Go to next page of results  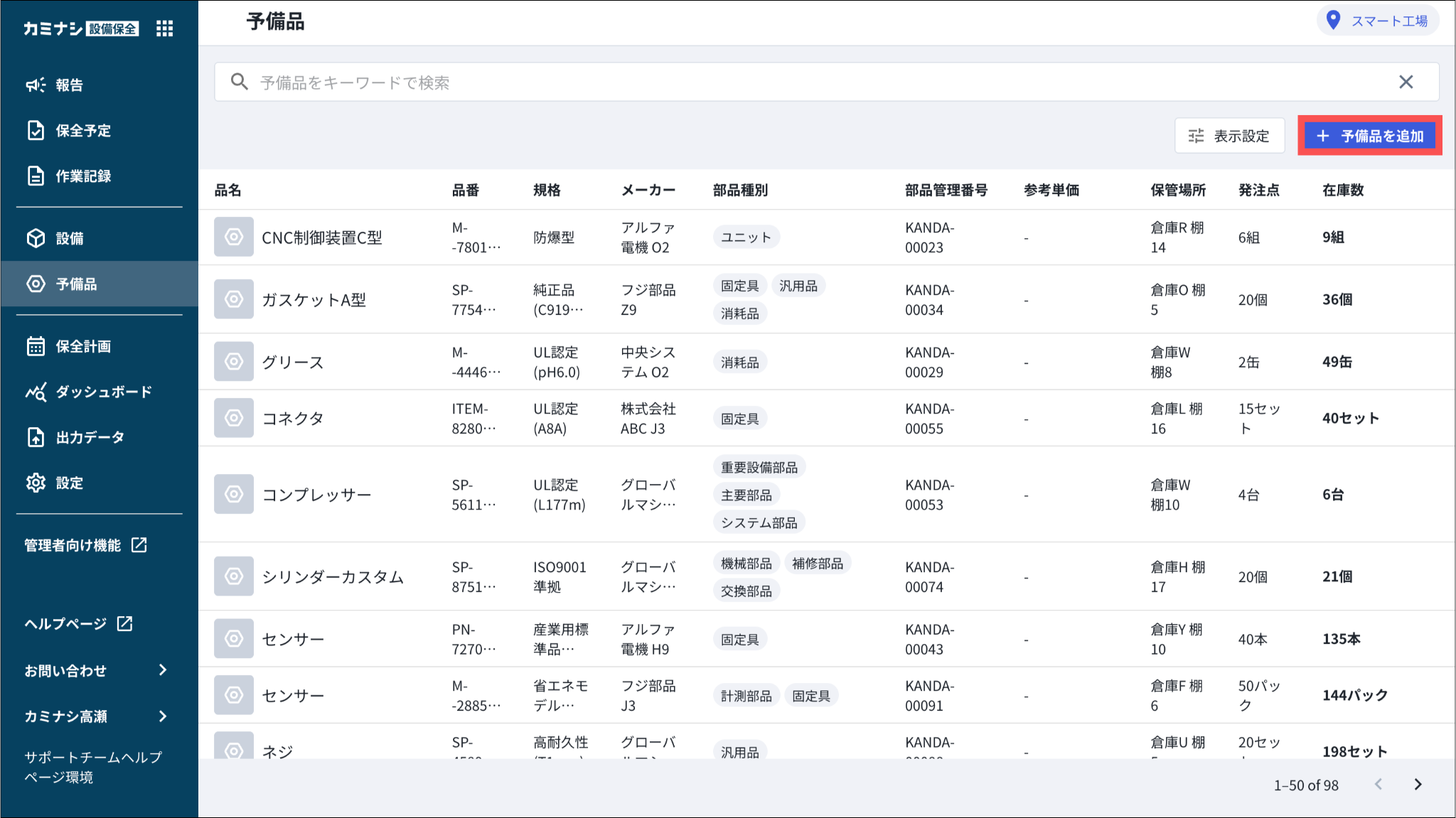click(1418, 785)
